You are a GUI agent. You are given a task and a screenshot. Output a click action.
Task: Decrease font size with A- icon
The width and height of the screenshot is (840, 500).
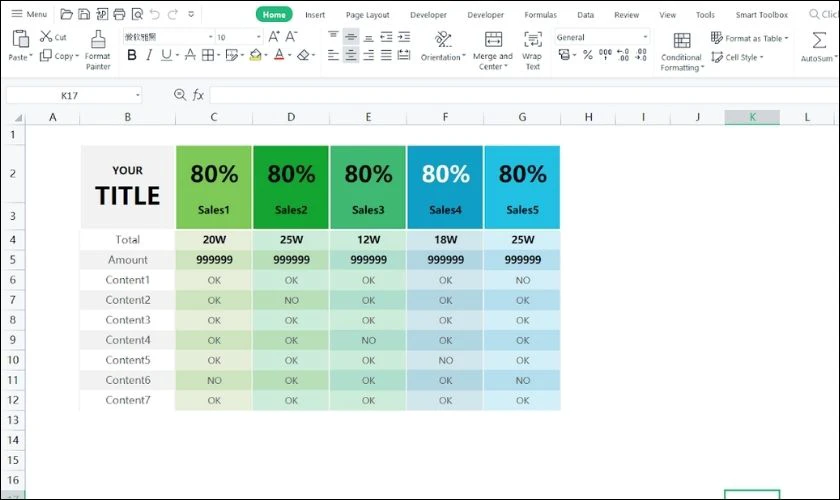[x=291, y=36]
